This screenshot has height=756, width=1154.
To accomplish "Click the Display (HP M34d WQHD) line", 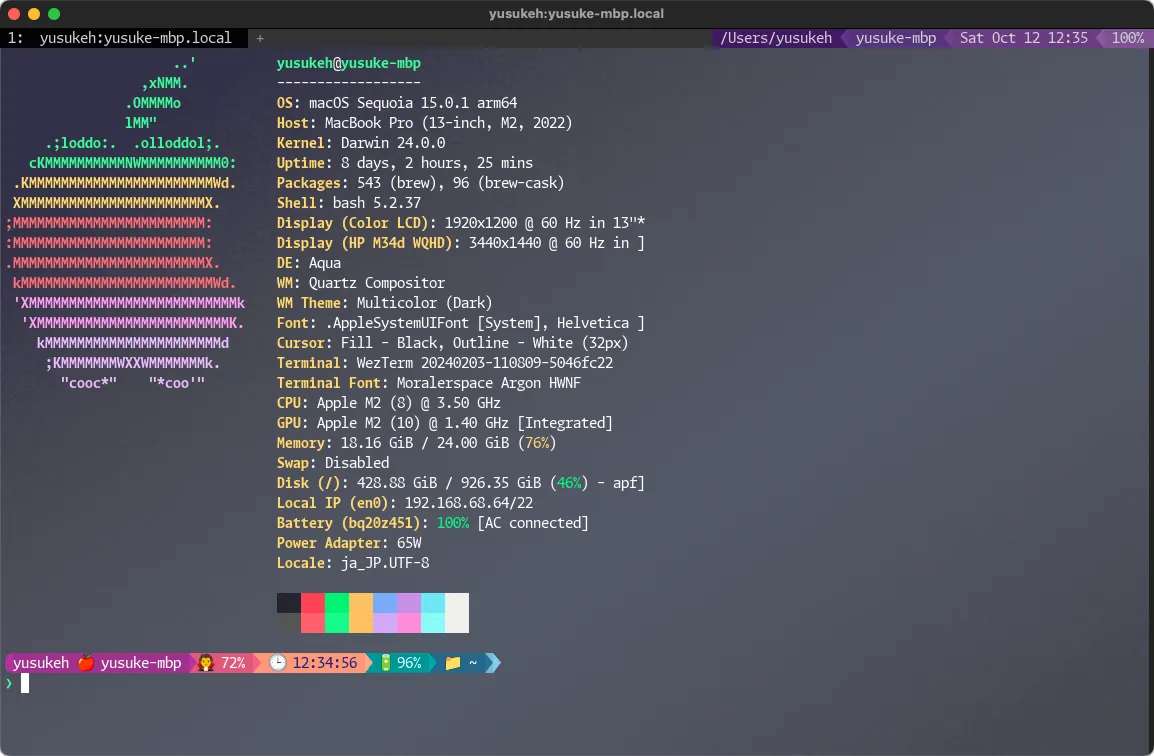I will pos(461,242).
